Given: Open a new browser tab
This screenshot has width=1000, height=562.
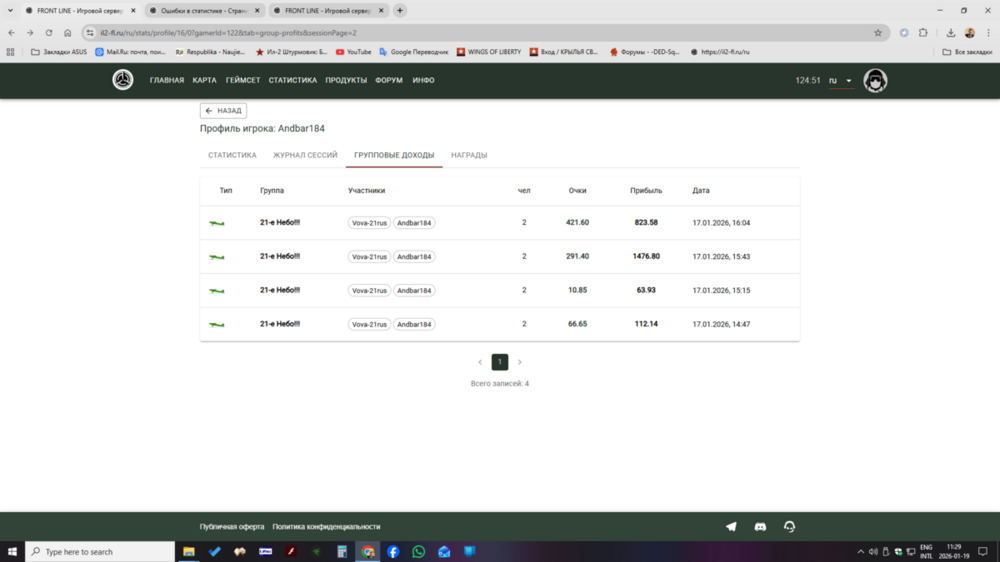Looking at the screenshot, I should coord(400,10).
